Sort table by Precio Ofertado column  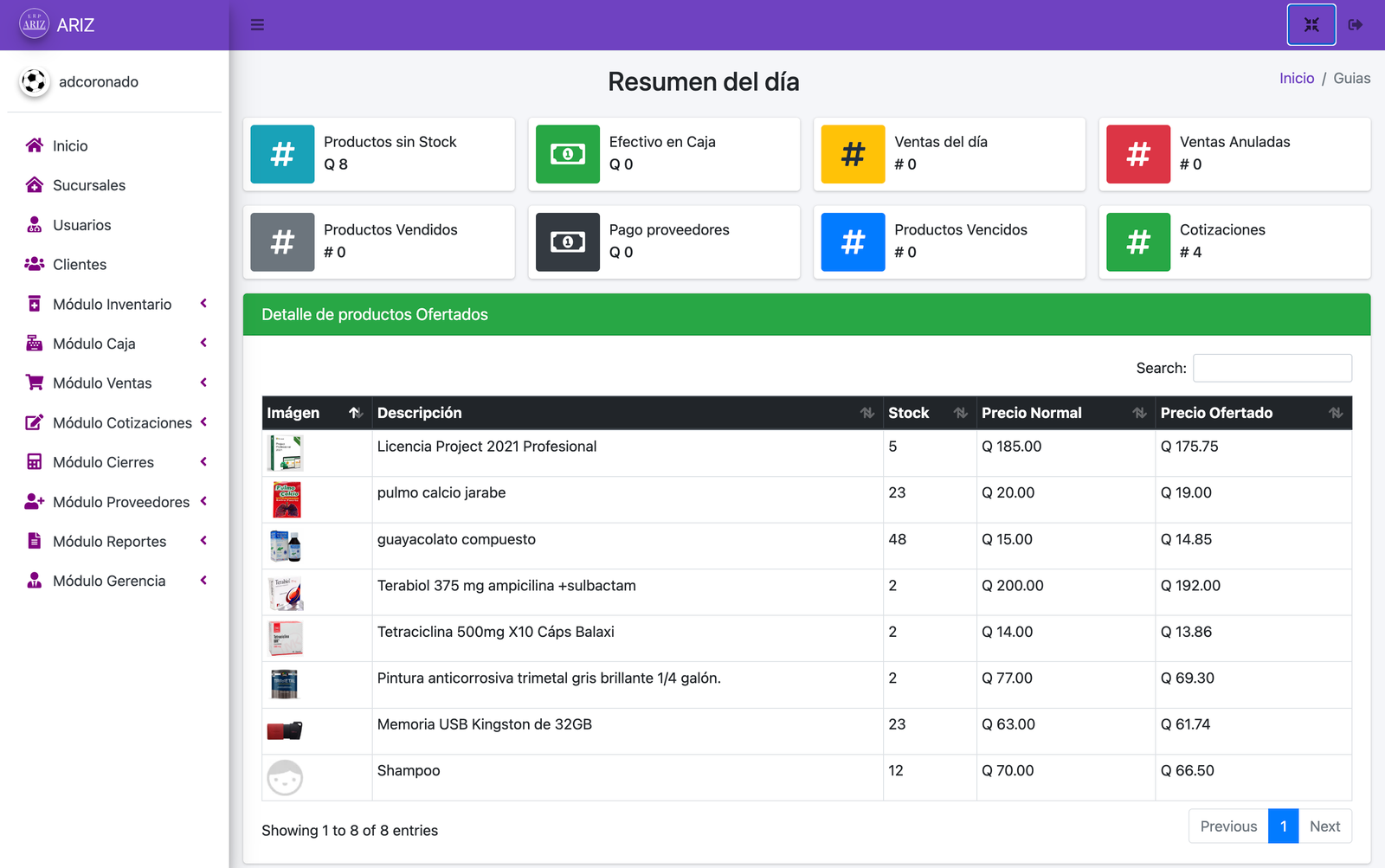coord(1253,413)
